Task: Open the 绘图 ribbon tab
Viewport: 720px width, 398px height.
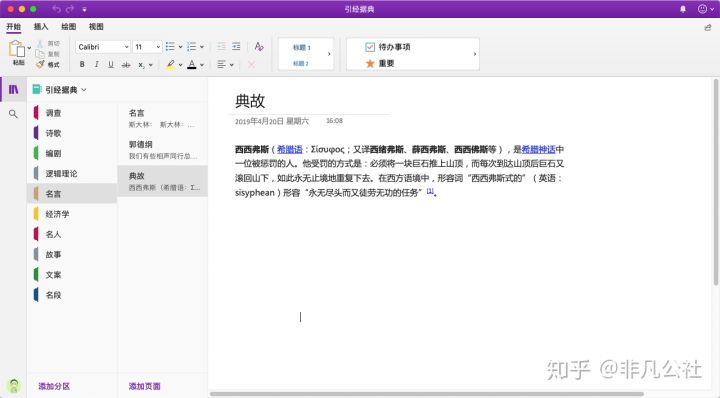Action: tap(68, 27)
